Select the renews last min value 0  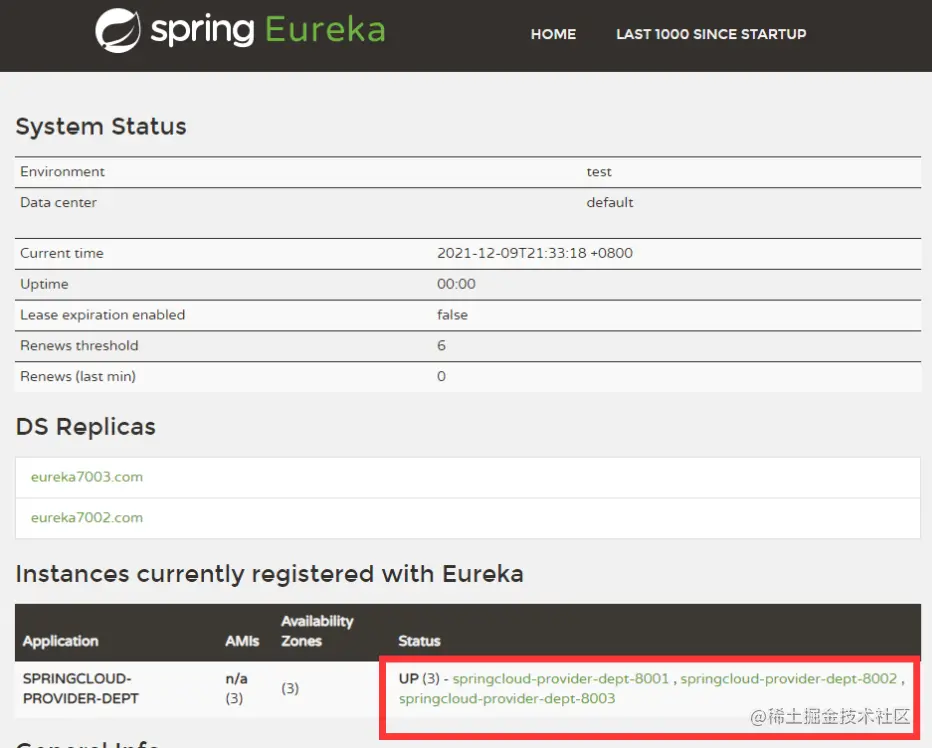point(441,376)
